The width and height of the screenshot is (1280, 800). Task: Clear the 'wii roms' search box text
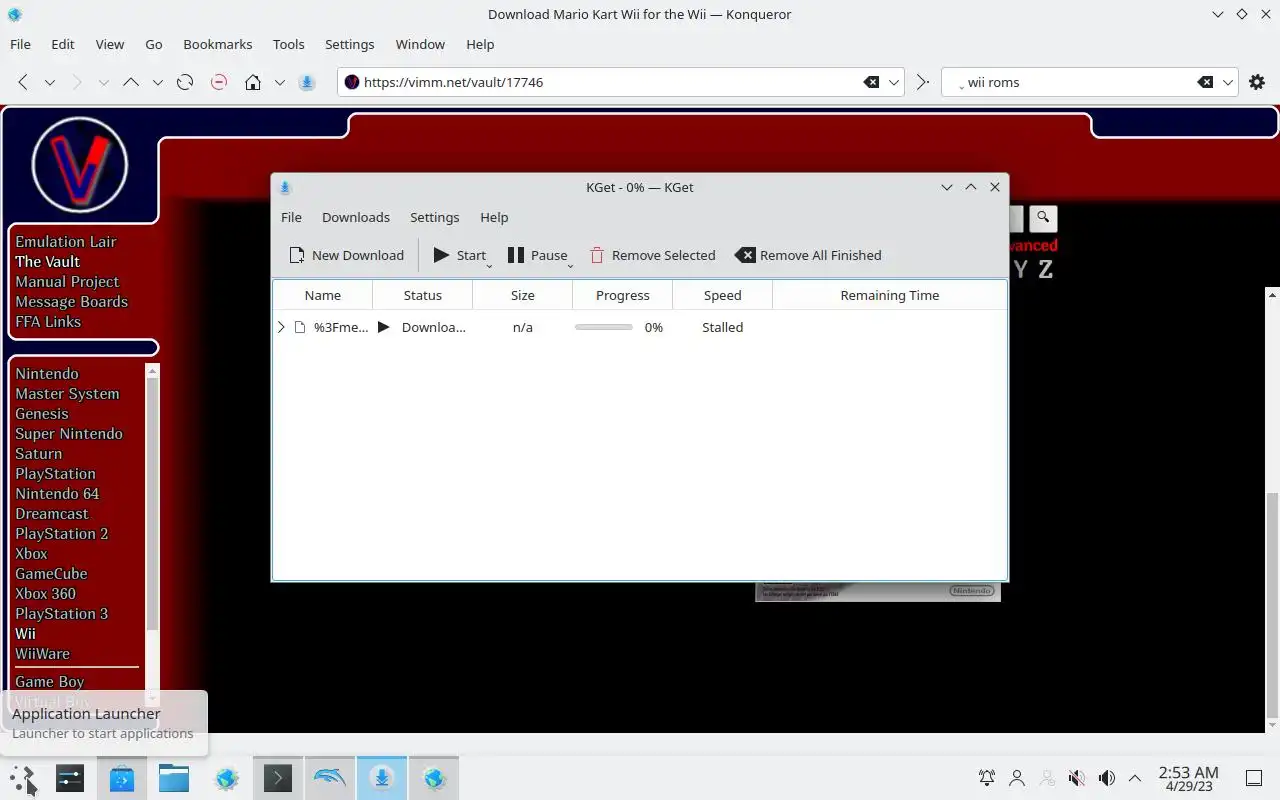tap(1206, 82)
